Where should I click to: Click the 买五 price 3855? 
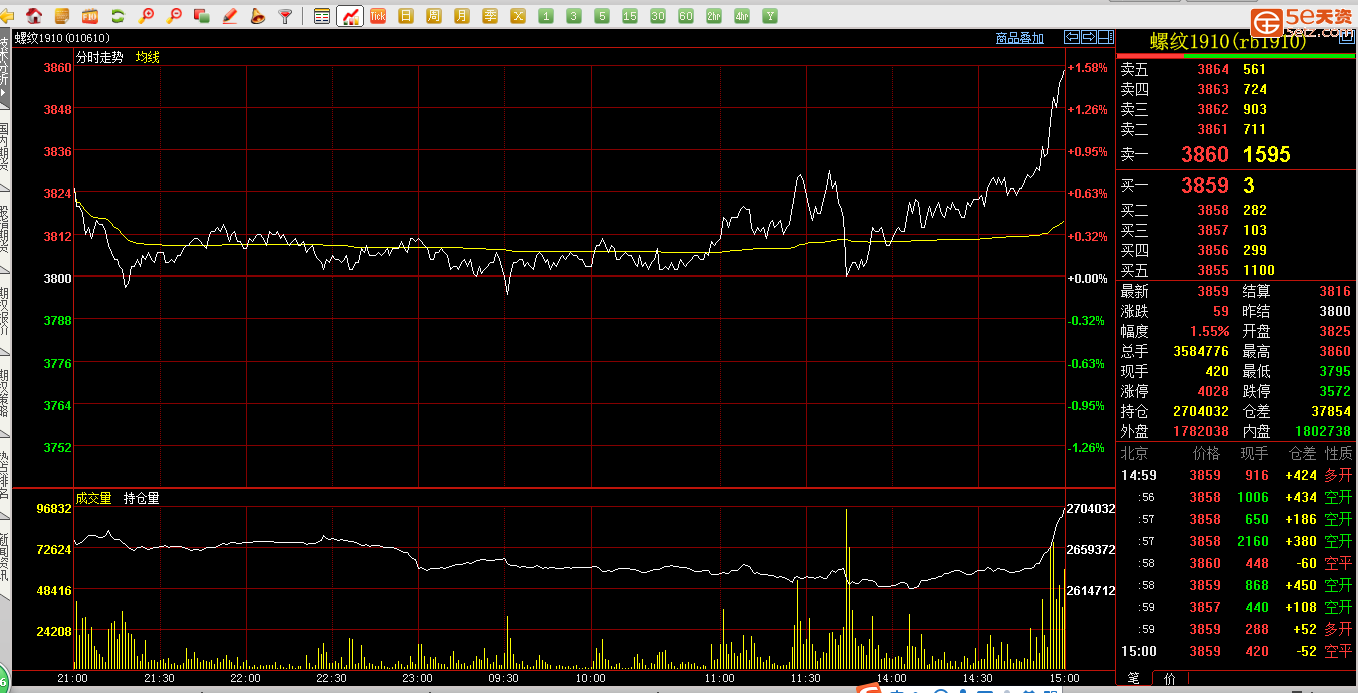[1213, 270]
